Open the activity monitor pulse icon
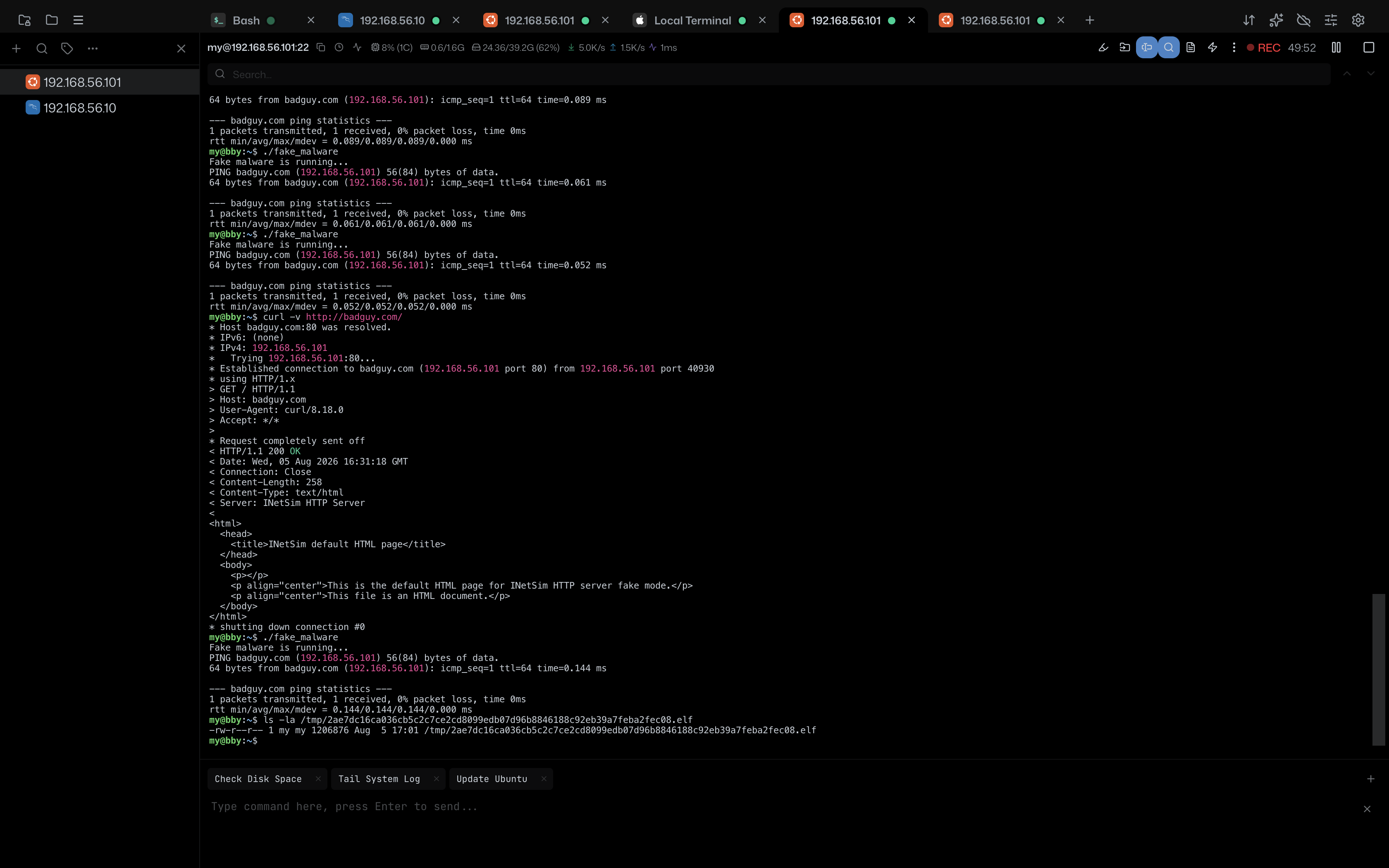This screenshot has height=868, width=1389. 357,48
